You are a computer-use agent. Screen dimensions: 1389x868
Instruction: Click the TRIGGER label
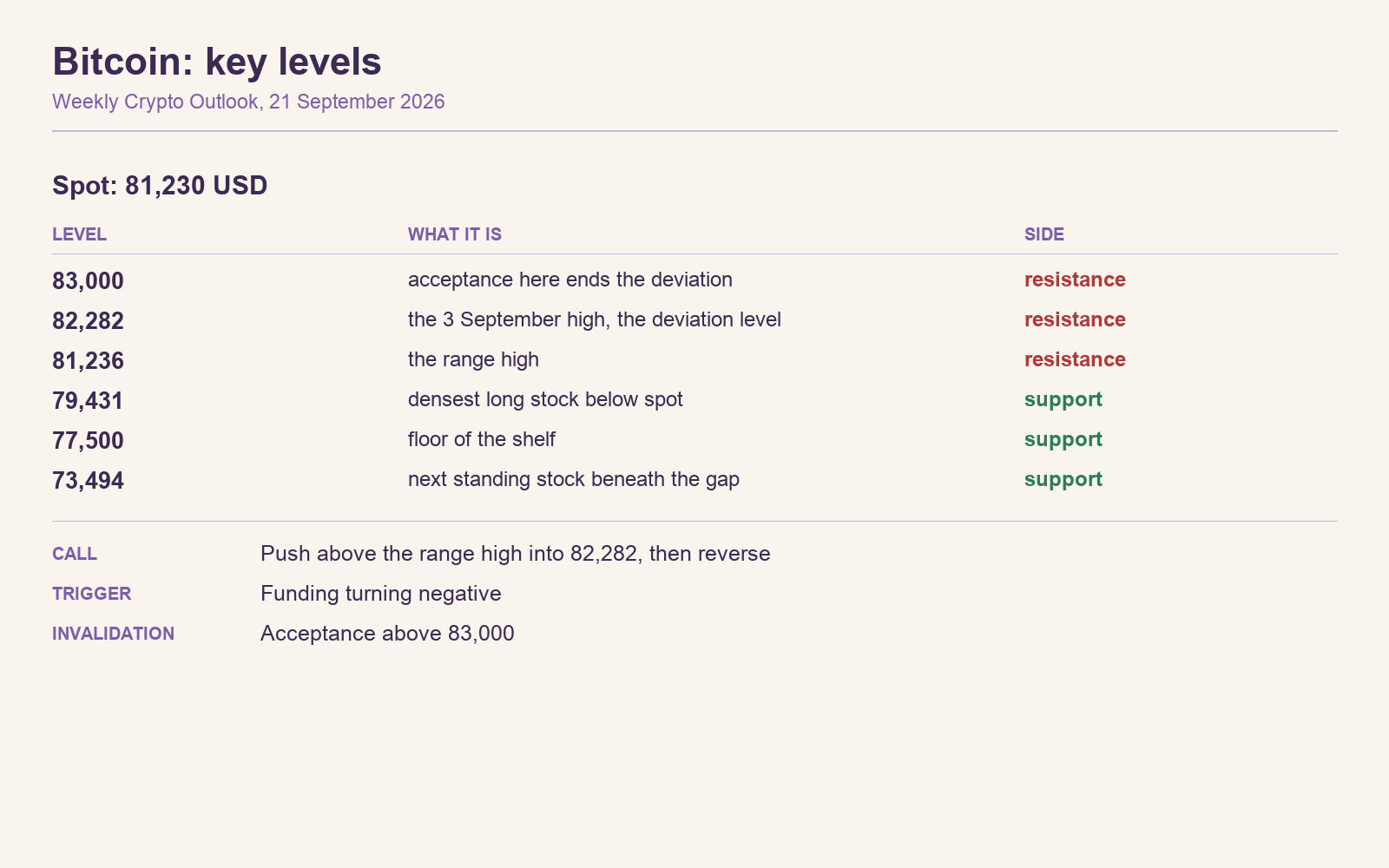[x=92, y=594]
